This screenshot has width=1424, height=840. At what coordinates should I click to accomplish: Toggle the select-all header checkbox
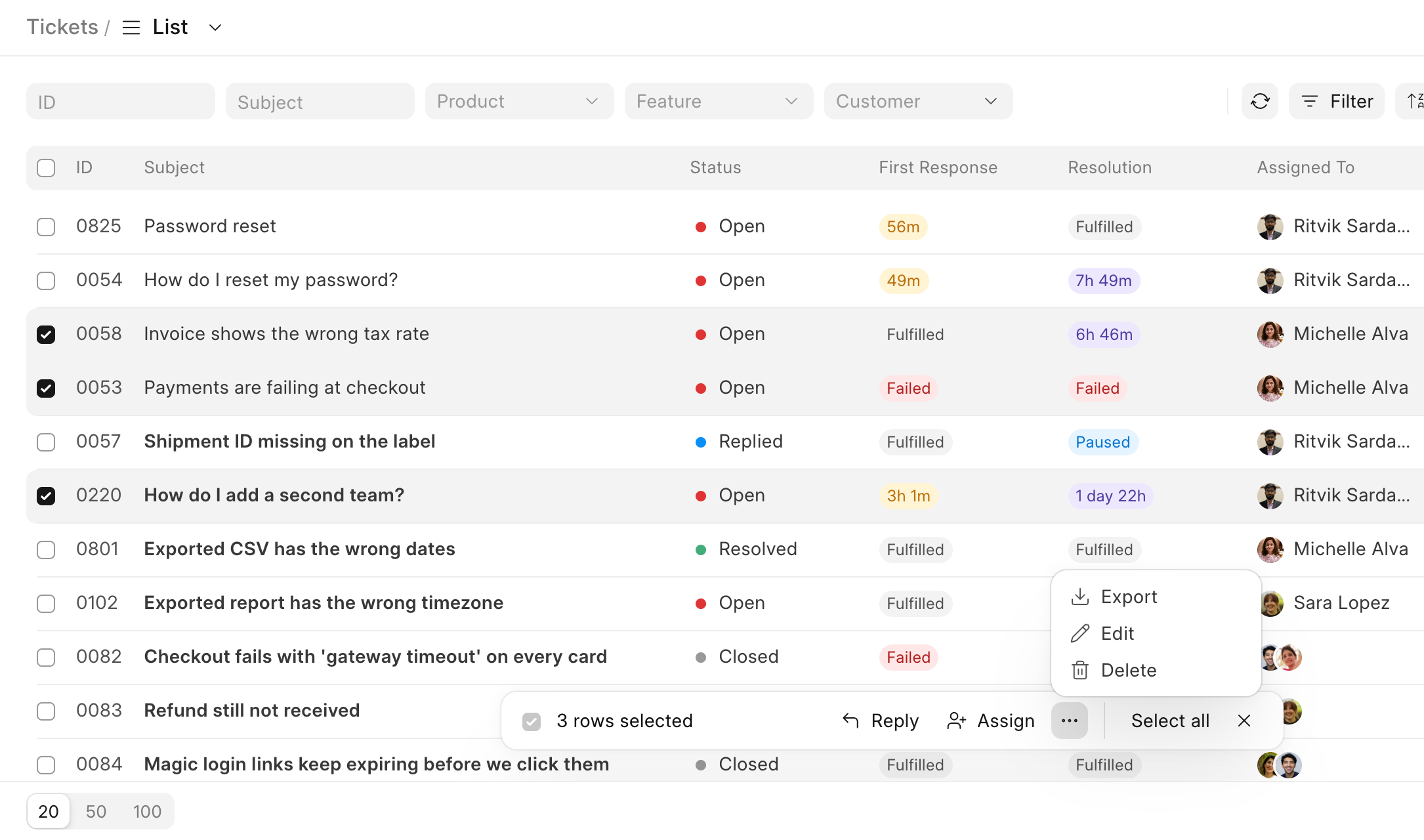point(46,168)
